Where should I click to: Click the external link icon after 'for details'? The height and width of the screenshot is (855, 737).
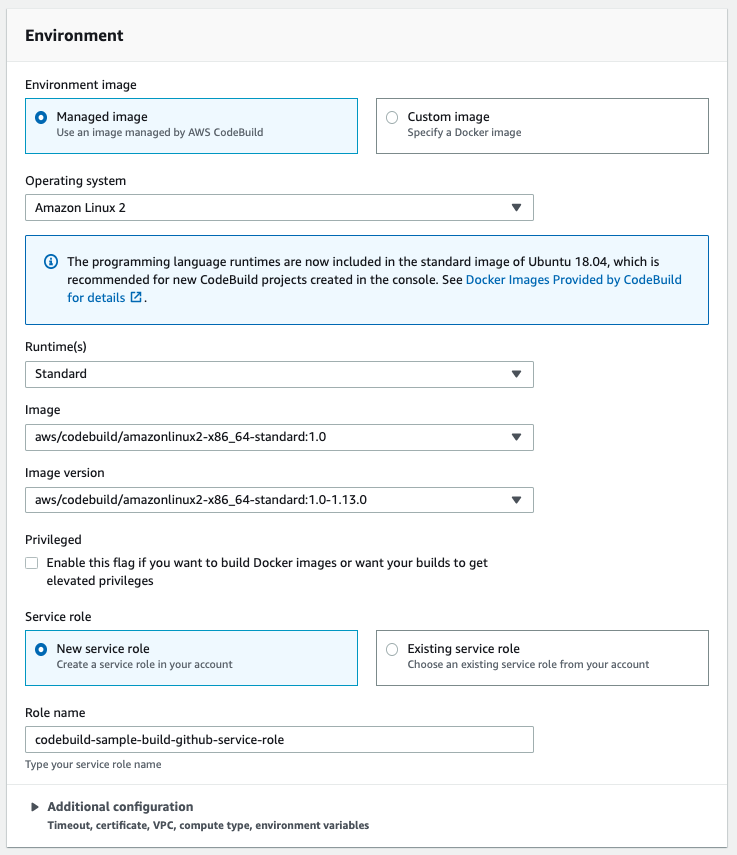[135, 297]
